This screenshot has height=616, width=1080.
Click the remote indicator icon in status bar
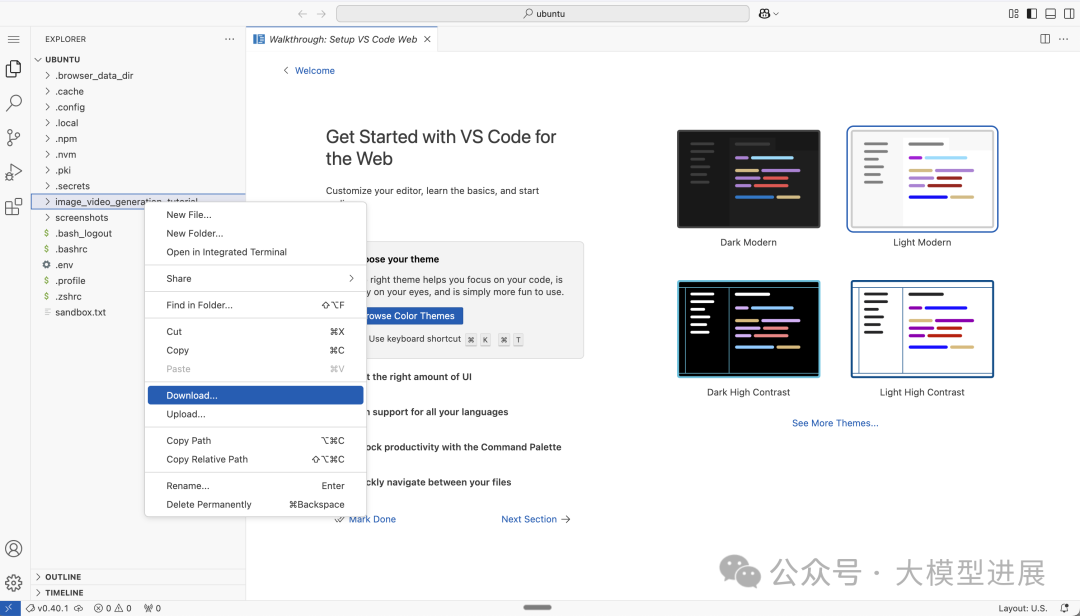click(x=9, y=608)
